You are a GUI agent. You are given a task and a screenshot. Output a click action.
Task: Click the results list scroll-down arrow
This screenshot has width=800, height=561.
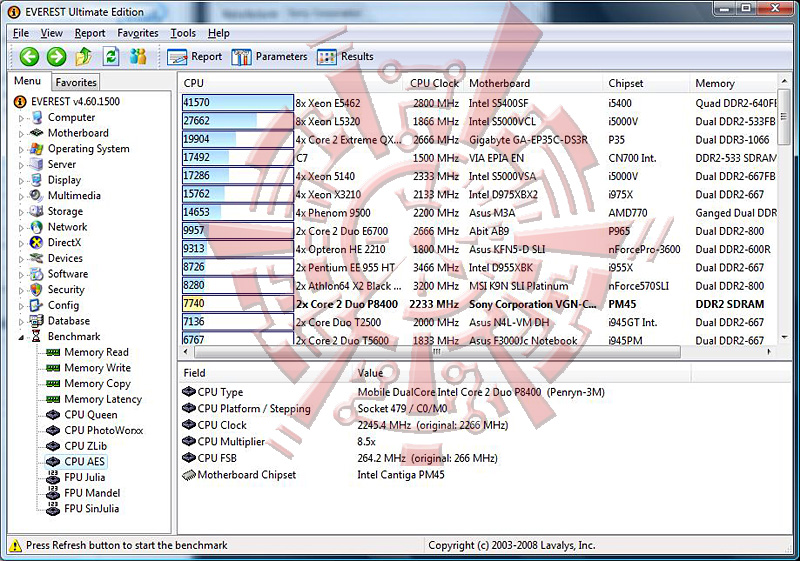point(784,338)
